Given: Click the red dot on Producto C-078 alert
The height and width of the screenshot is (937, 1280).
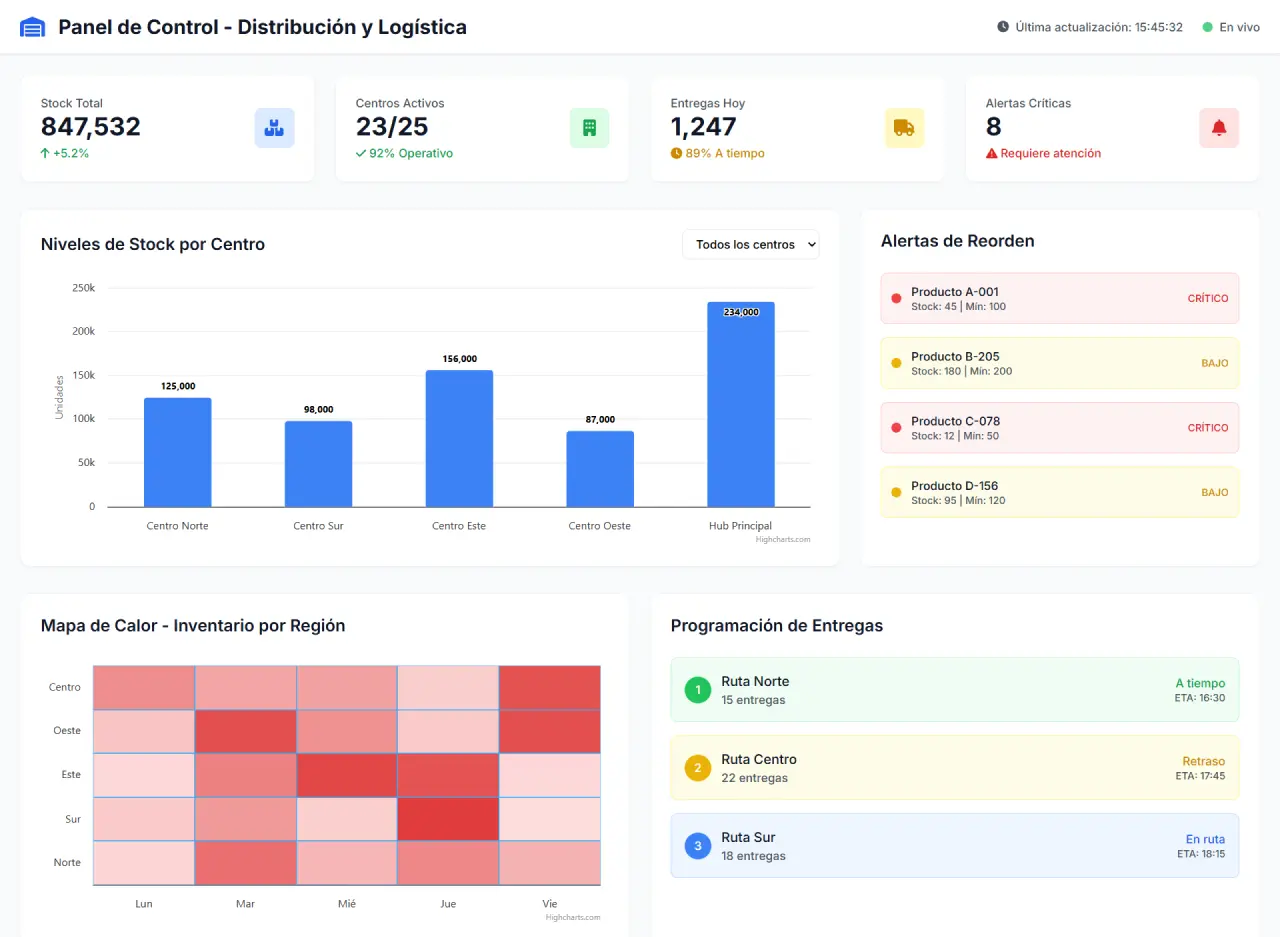Looking at the screenshot, I should [896, 427].
